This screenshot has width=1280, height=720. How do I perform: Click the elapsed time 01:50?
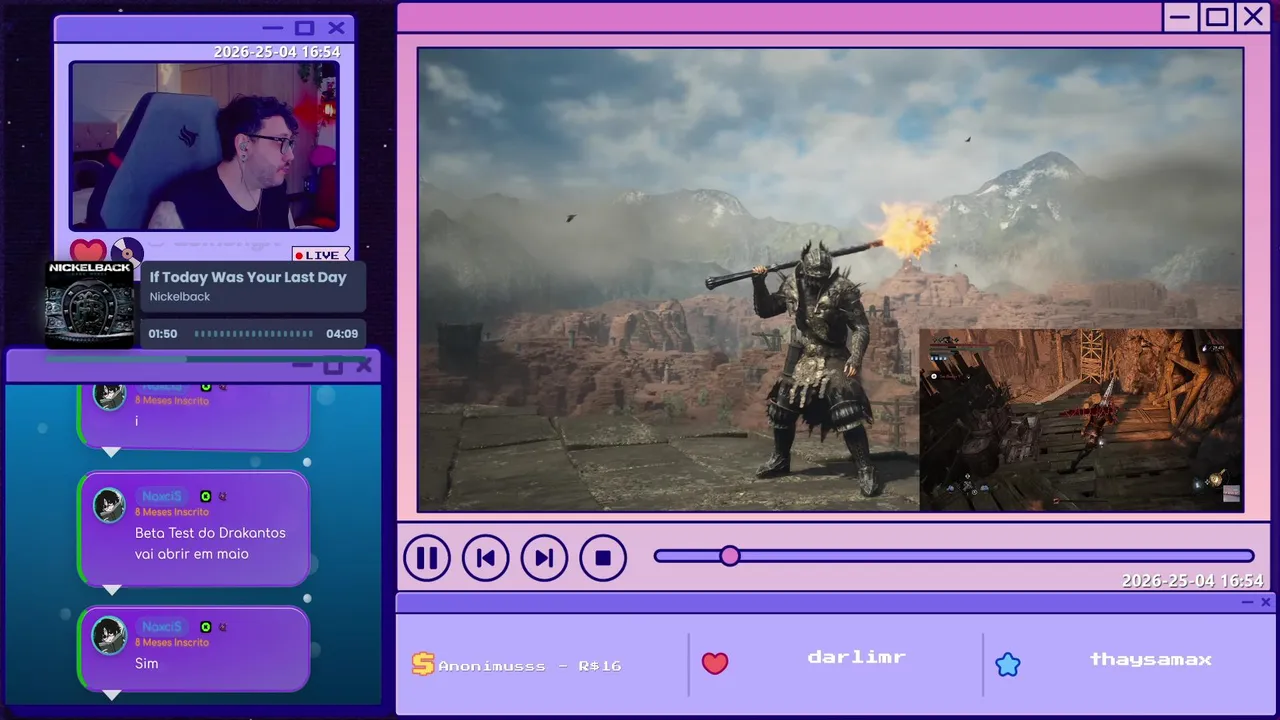tap(163, 334)
